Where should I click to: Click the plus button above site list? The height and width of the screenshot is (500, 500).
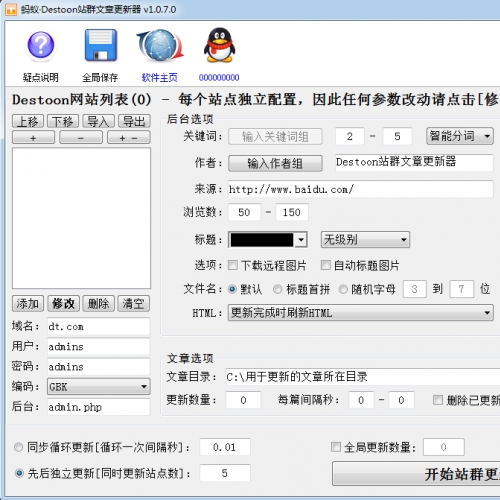33,138
